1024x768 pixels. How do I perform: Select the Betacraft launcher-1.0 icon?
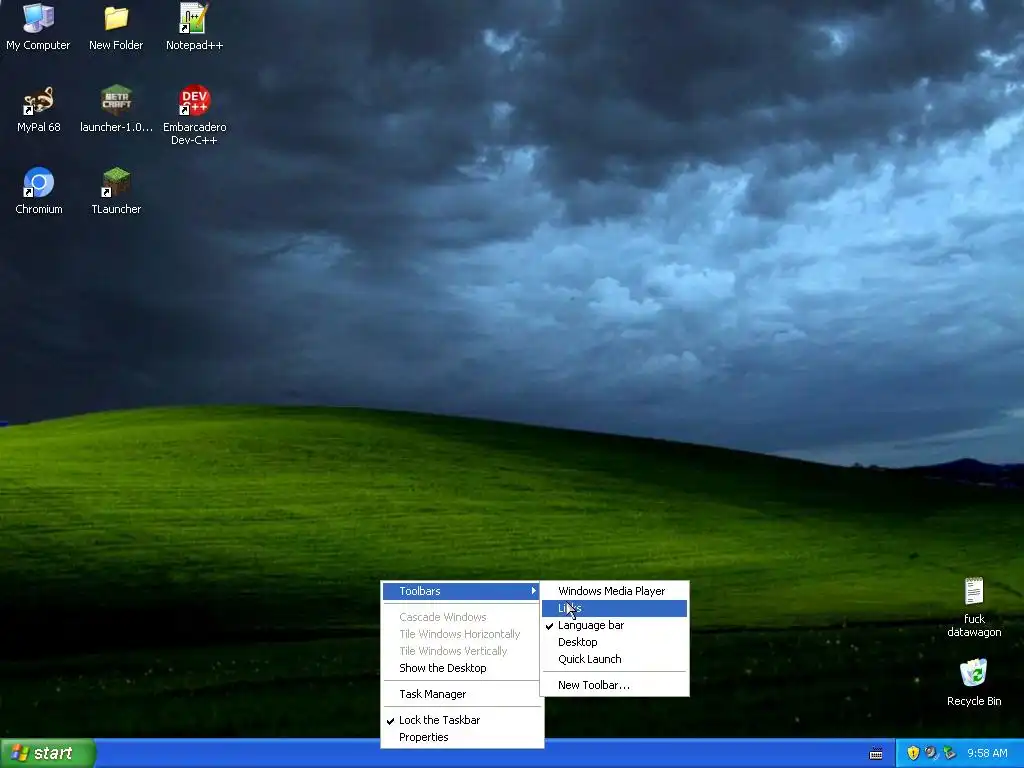click(x=116, y=109)
